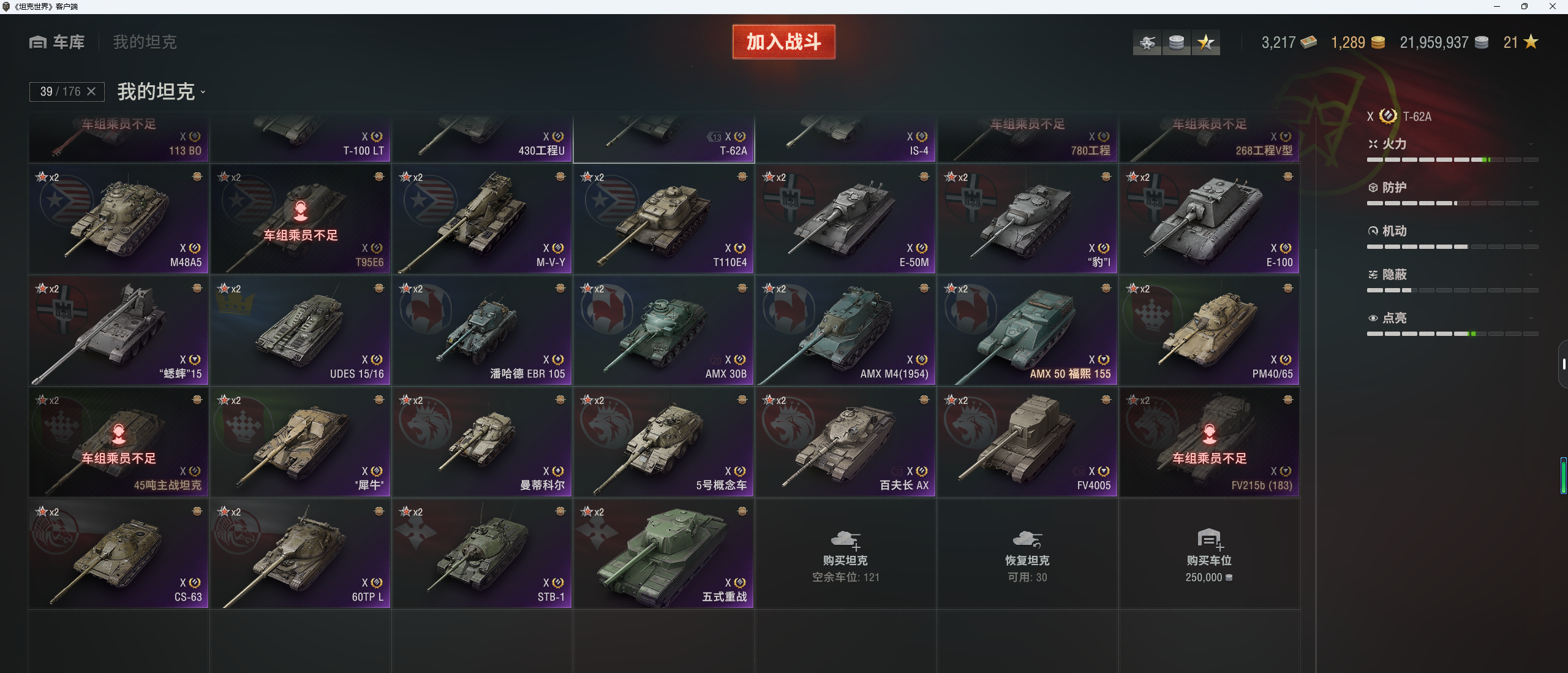Click crew missing icon on T95E6
The width and height of the screenshot is (1568, 673).
[x=300, y=211]
